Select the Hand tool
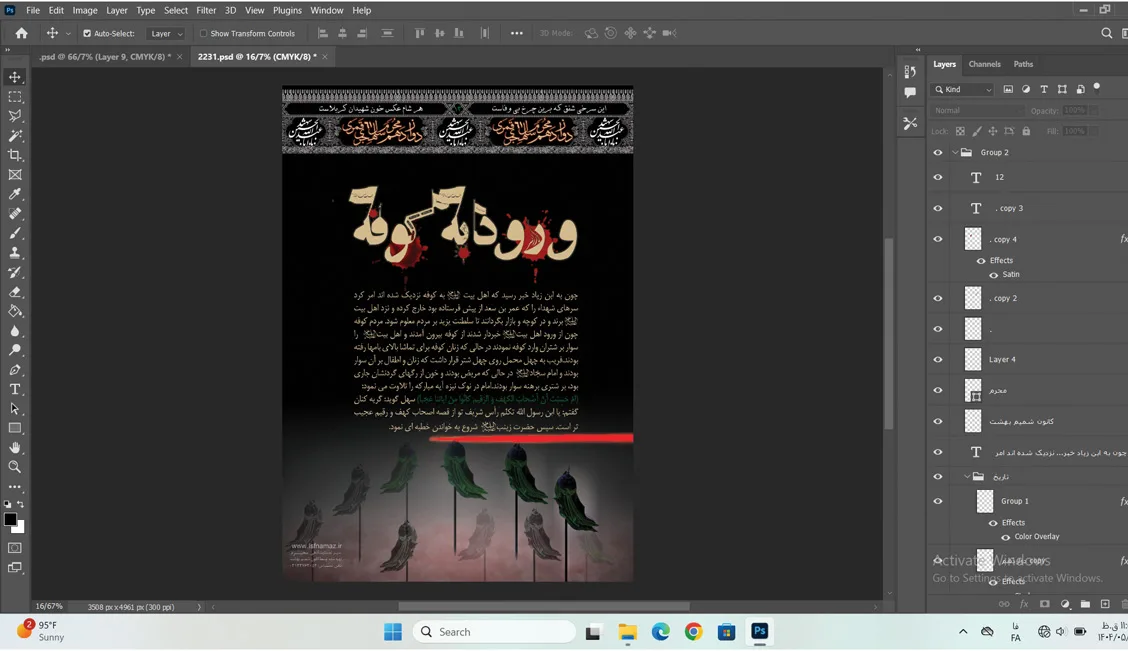Image resolution: width=1128 pixels, height=651 pixels. tap(14, 447)
